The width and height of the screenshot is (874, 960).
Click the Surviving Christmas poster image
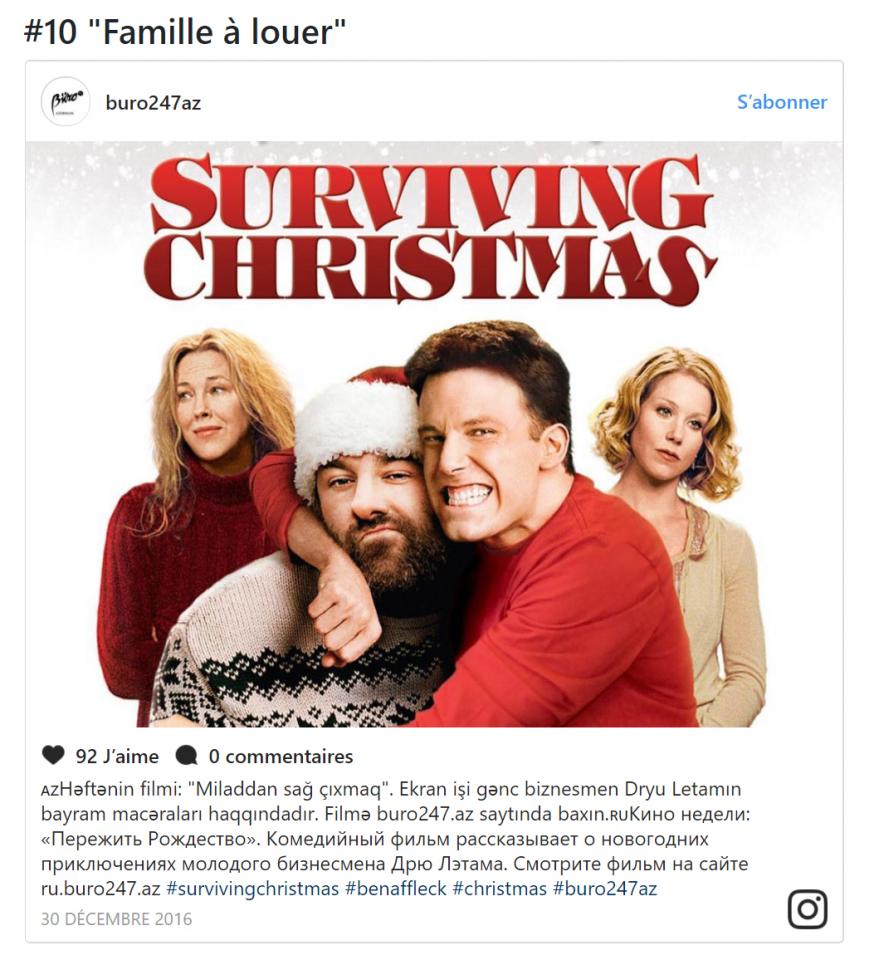click(x=434, y=434)
